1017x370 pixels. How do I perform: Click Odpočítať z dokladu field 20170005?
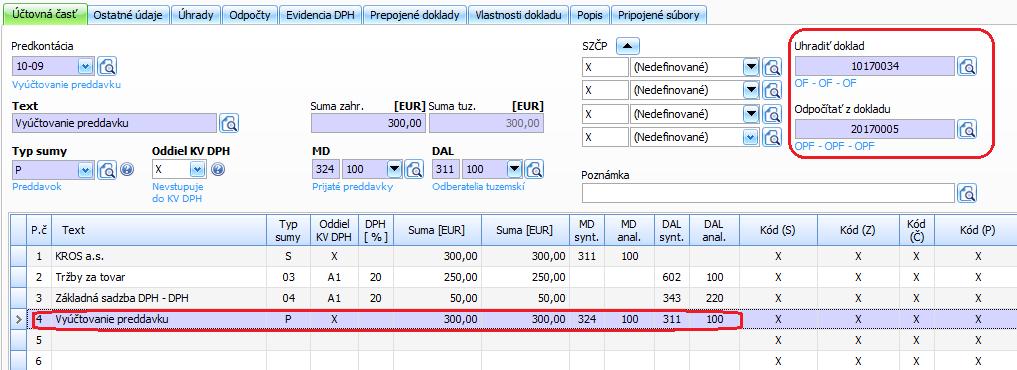(875, 130)
